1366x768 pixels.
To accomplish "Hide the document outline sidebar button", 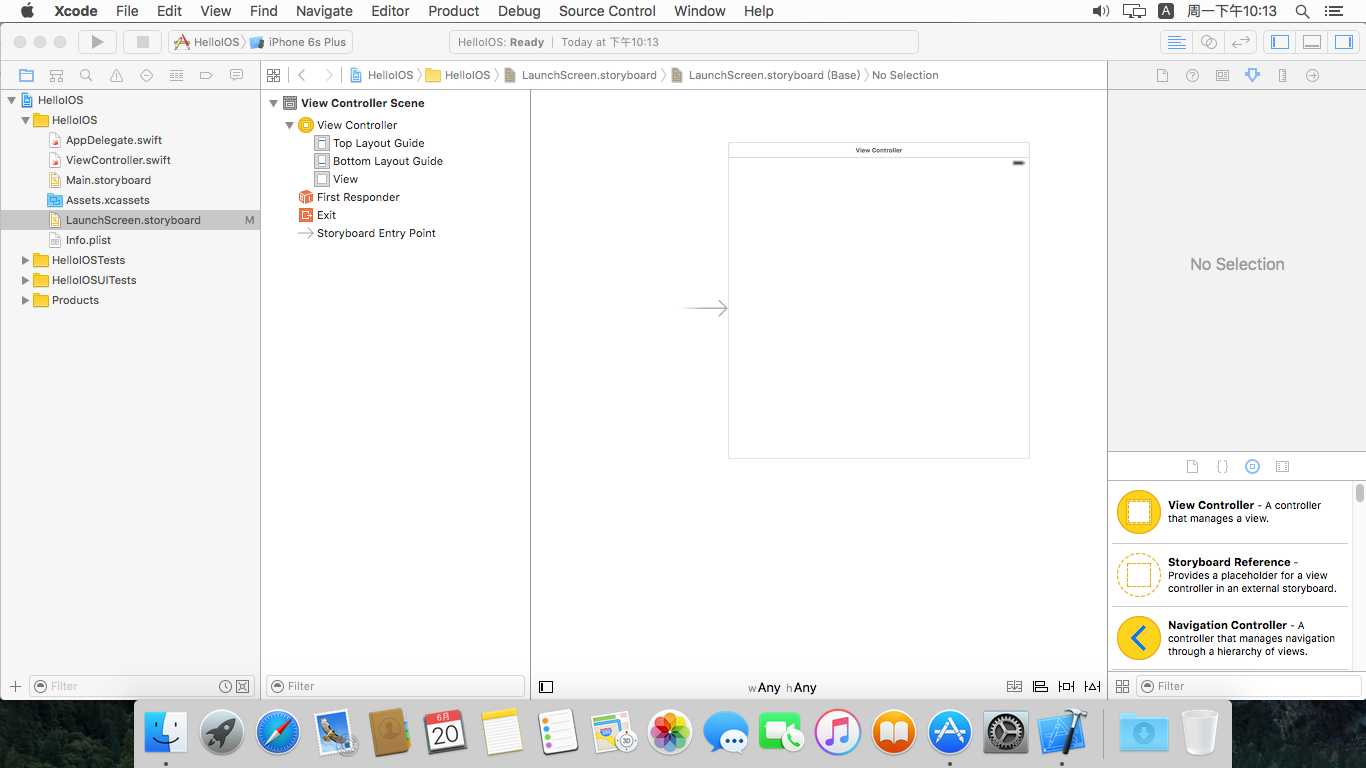I will click(546, 687).
